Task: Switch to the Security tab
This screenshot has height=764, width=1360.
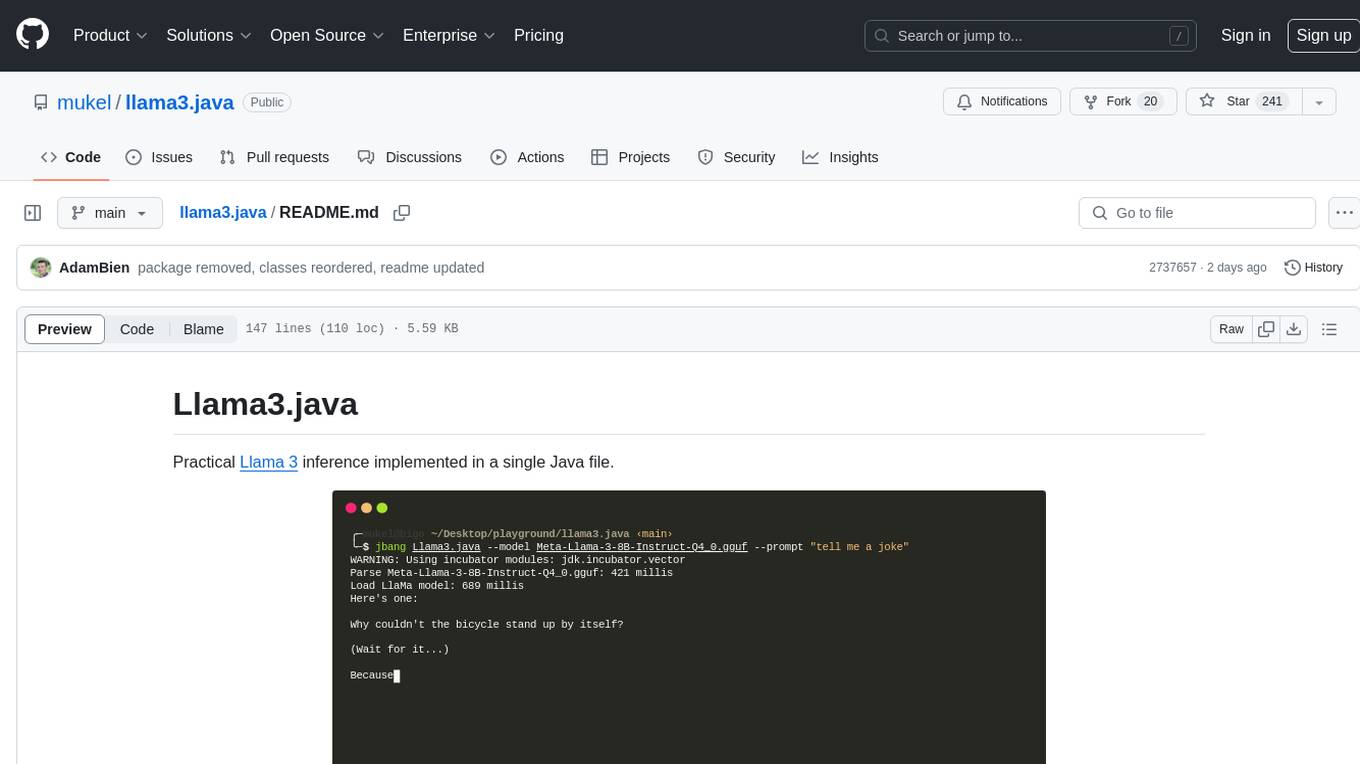Action: [736, 157]
